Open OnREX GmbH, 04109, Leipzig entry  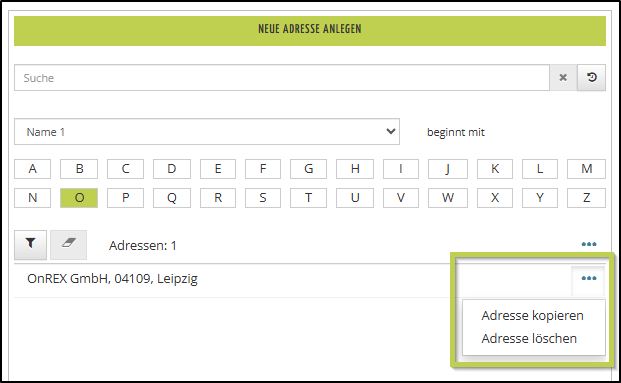[112, 278]
